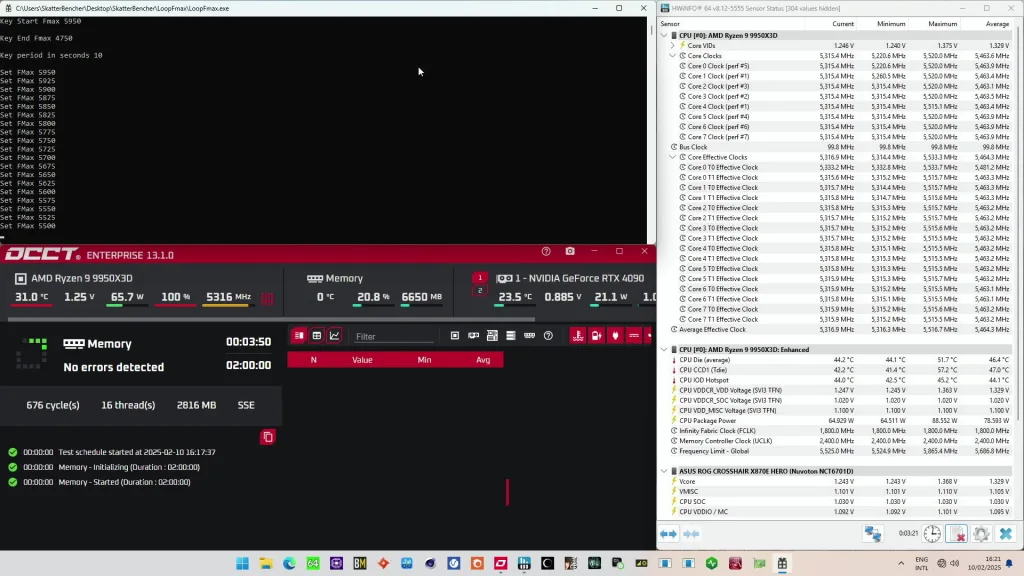
Task: Click the OCCT horizontal scrollbar under hardware summary
Action: coord(271,319)
